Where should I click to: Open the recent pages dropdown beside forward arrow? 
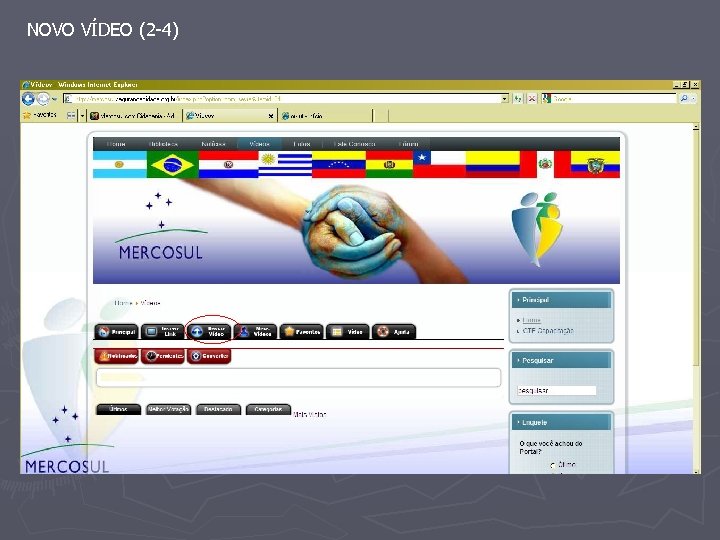click(x=54, y=99)
